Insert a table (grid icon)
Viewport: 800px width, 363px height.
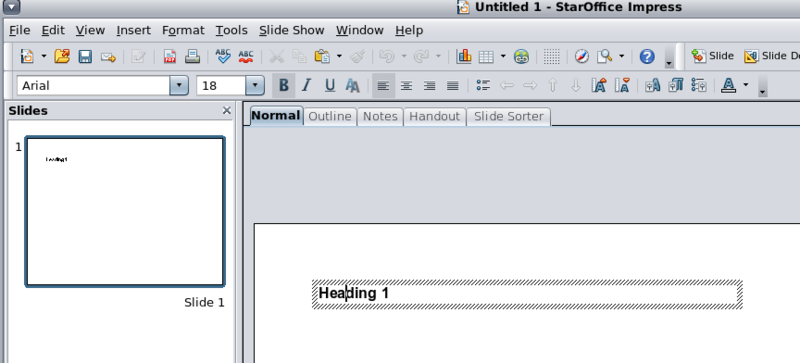(x=486, y=57)
